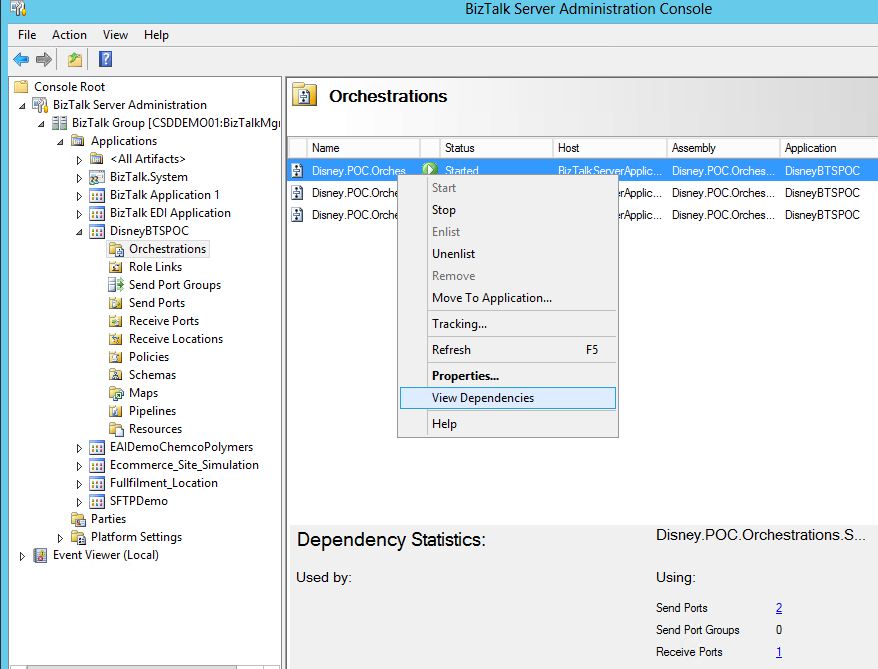The height and width of the screenshot is (669, 878).
Task: Click the Pipelines icon
Action: click(x=115, y=411)
